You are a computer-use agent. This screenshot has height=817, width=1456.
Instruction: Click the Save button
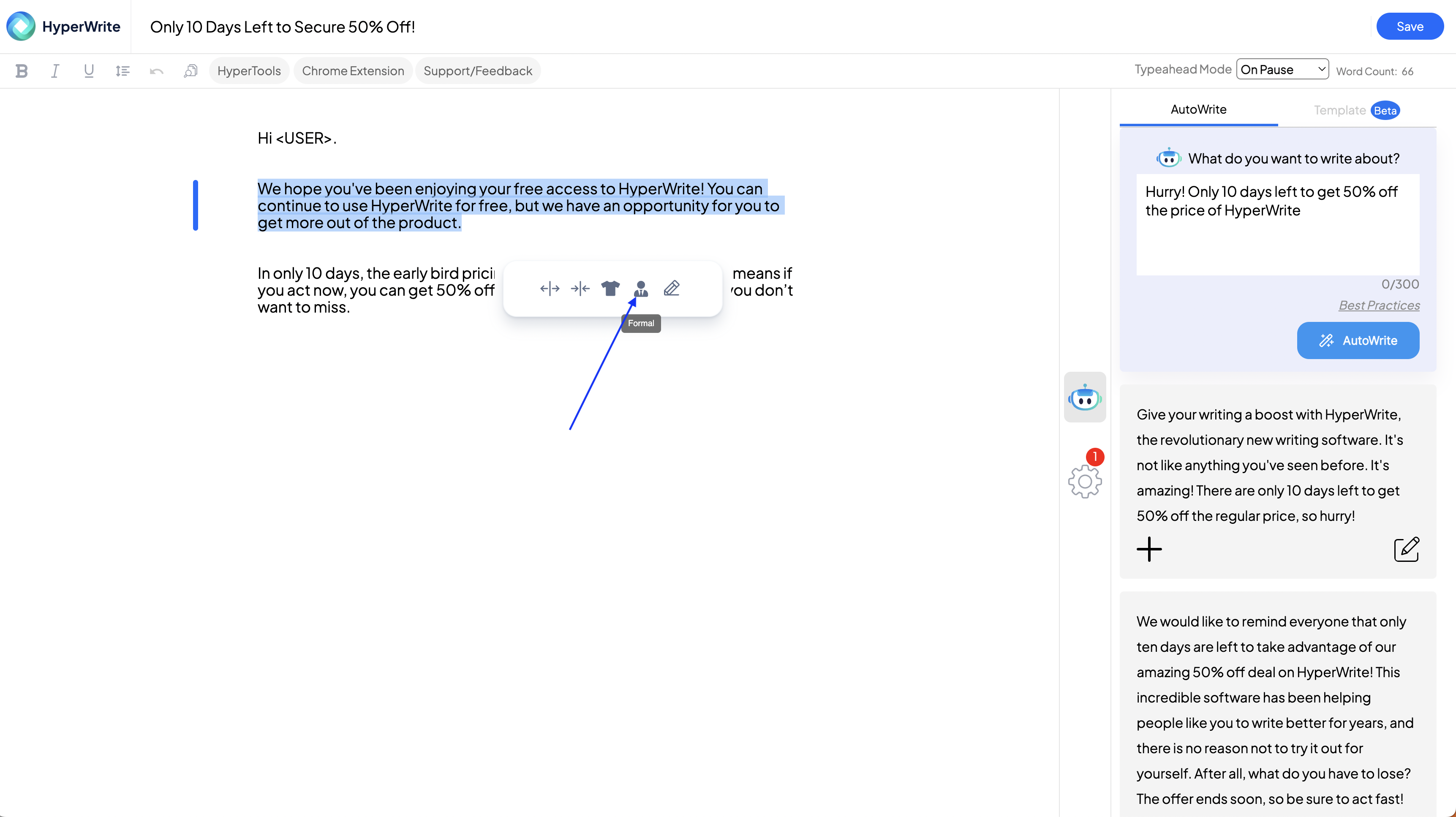(x=1410, y=27)
